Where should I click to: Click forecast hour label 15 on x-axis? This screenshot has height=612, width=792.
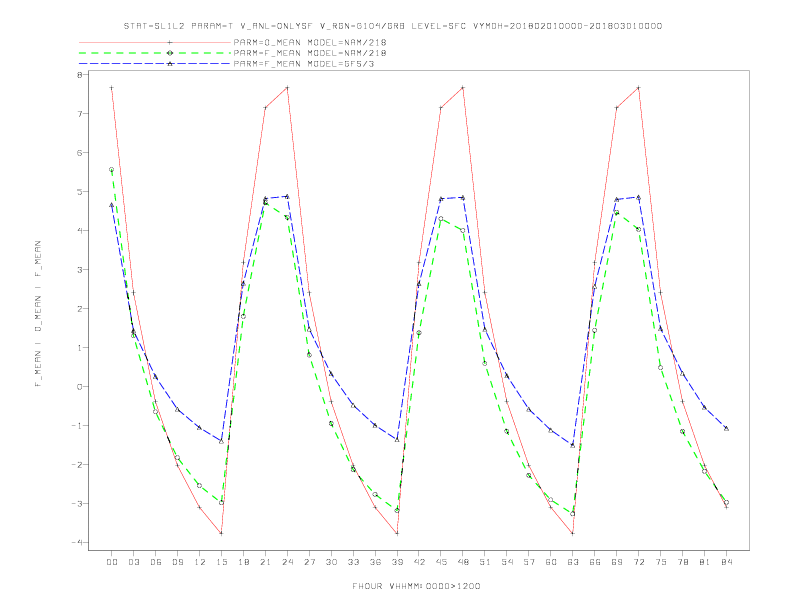(x=222, y=562)
